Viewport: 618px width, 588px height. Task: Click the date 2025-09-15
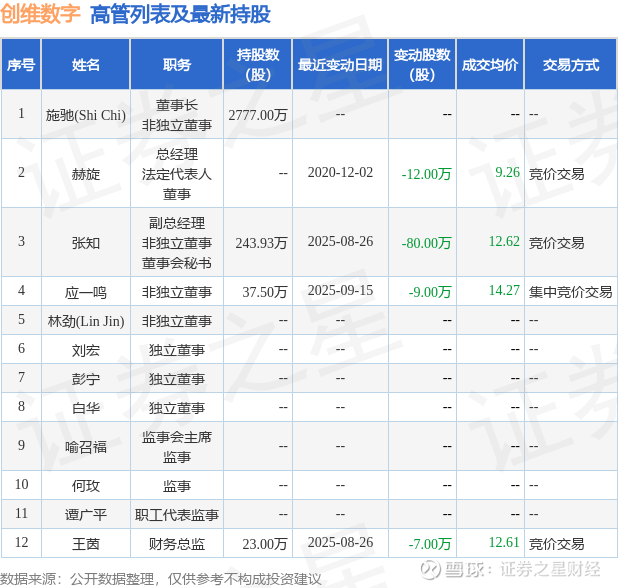coord(340,290)
